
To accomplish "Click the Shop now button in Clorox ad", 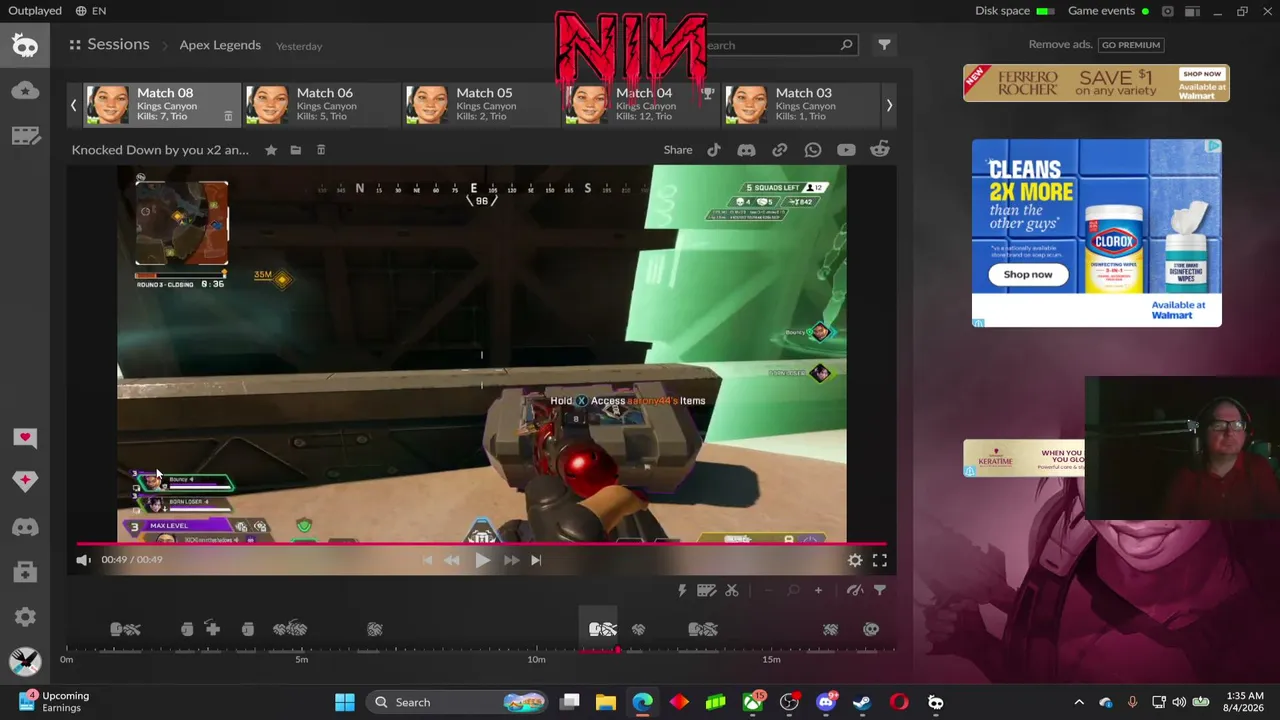I will point(1028,274).
